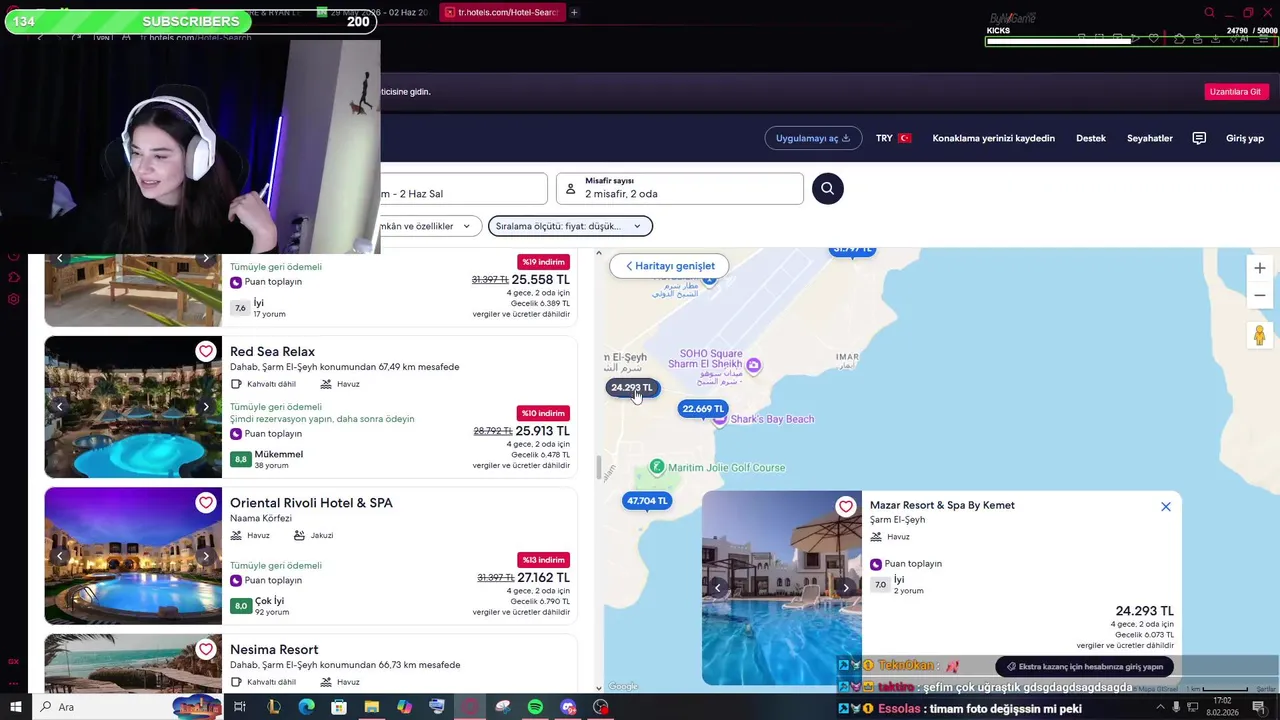Open the Windows Start menu
1280x720 pixels.
pyautogui.click(x=15, y=707)
